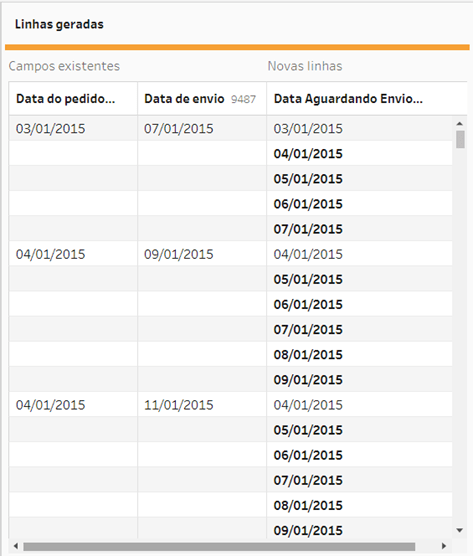The image size is (473, 556).
Task: Click the Linhas geradas panel title
Action: point(59,24)
